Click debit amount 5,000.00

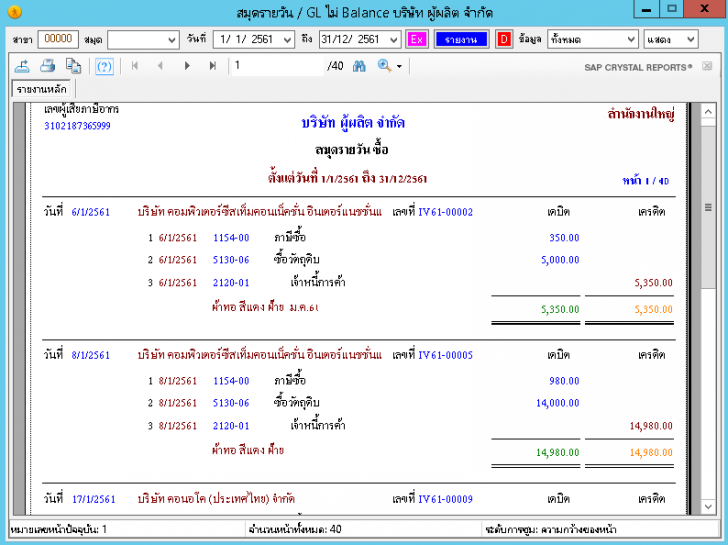coord(560,260)
